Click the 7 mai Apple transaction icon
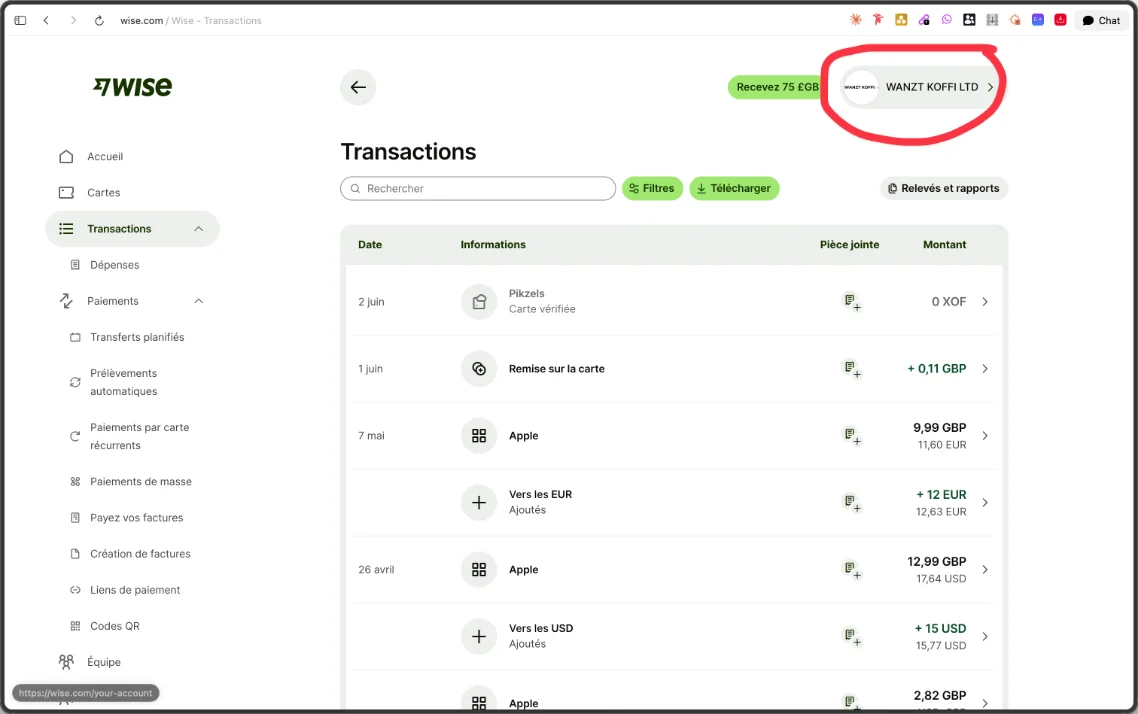 pyautogui.click(x=479, y=435)
